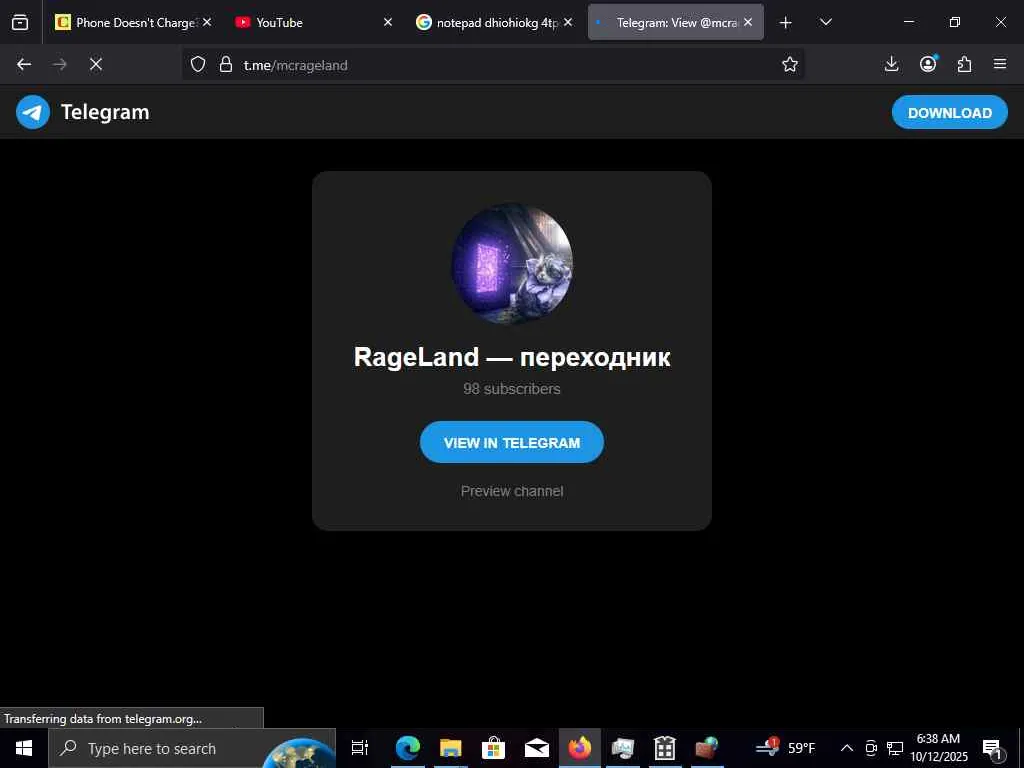The width and height of the screenshot is (1024, 768).
Task: Switch to the YouTube tab
Action: 313,22
